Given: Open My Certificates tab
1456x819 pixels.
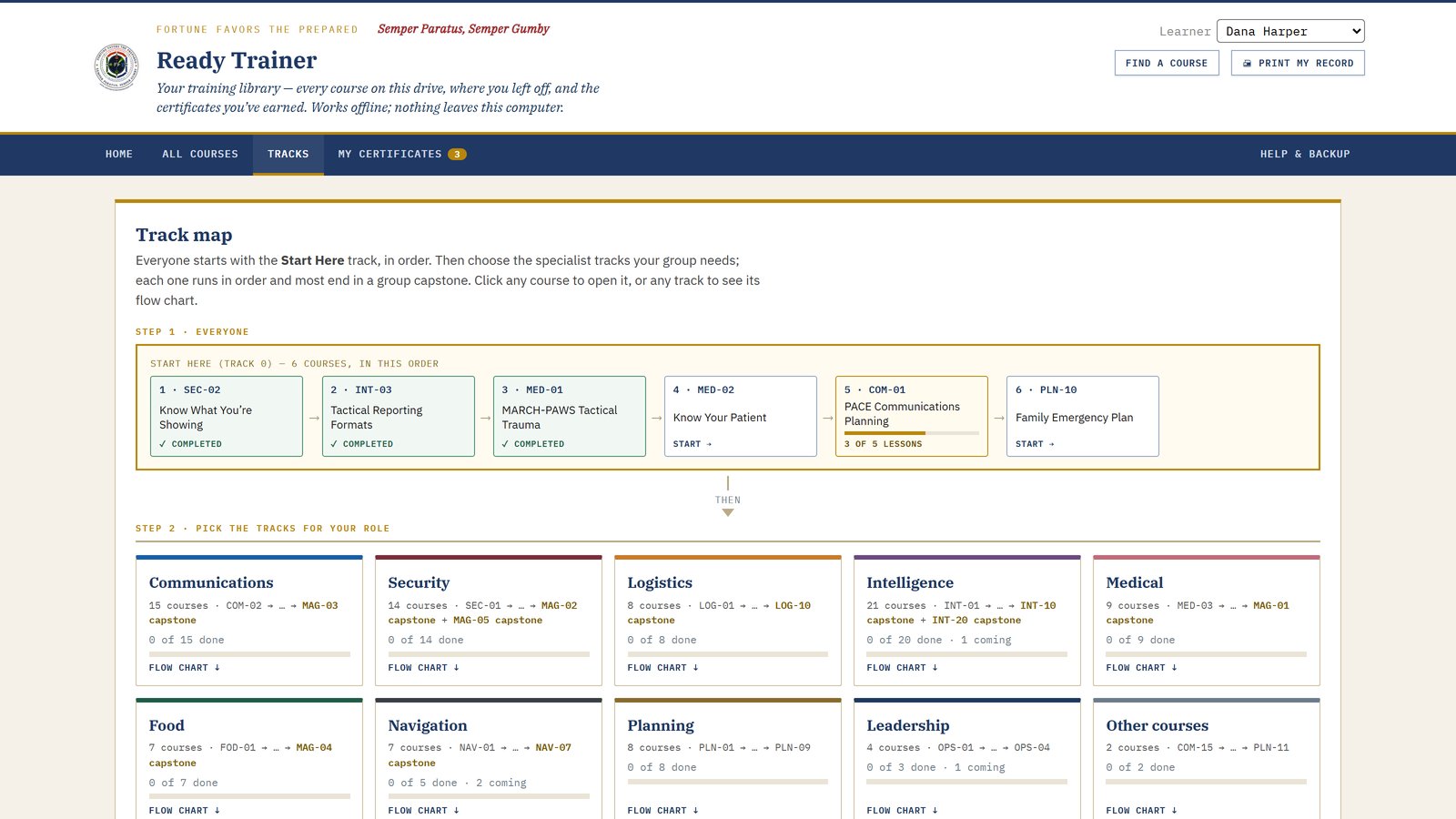Looking at the screenshot, I should [x=402, y=155].
